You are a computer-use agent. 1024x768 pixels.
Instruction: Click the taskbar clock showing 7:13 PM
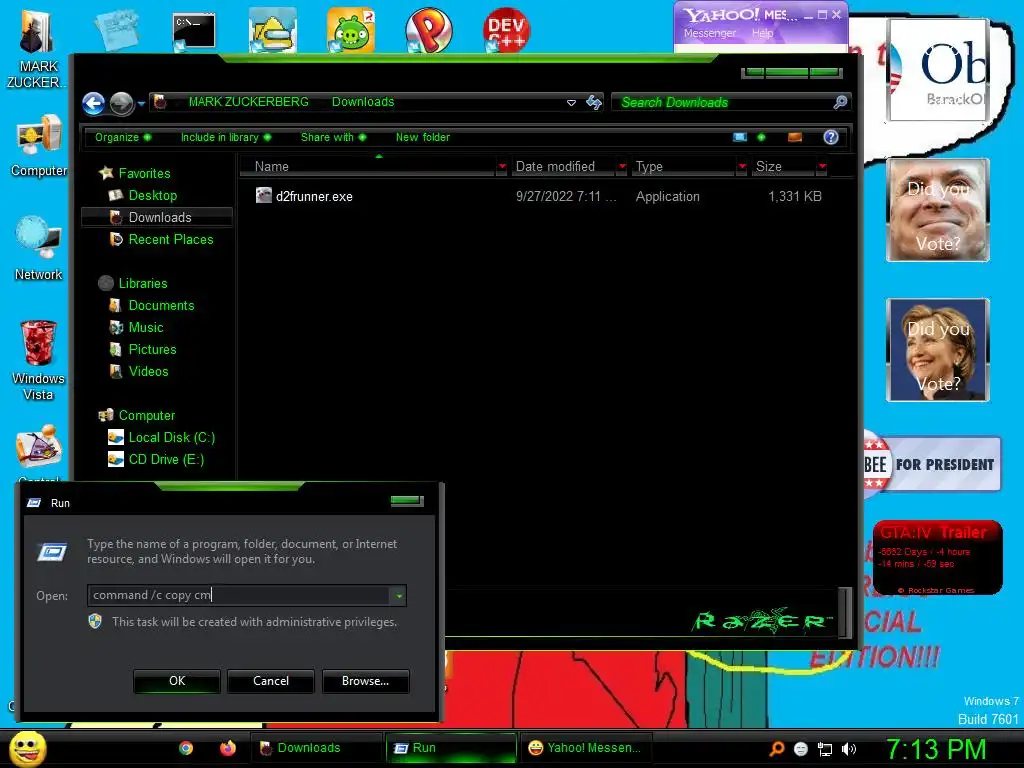click(x=936, y=749)
